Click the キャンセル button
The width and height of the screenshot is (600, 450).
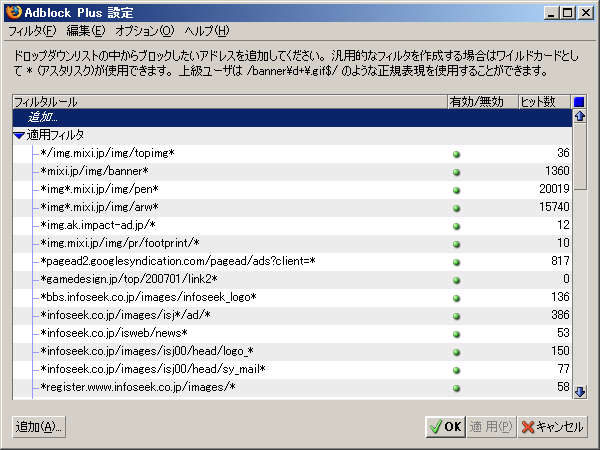553,427
